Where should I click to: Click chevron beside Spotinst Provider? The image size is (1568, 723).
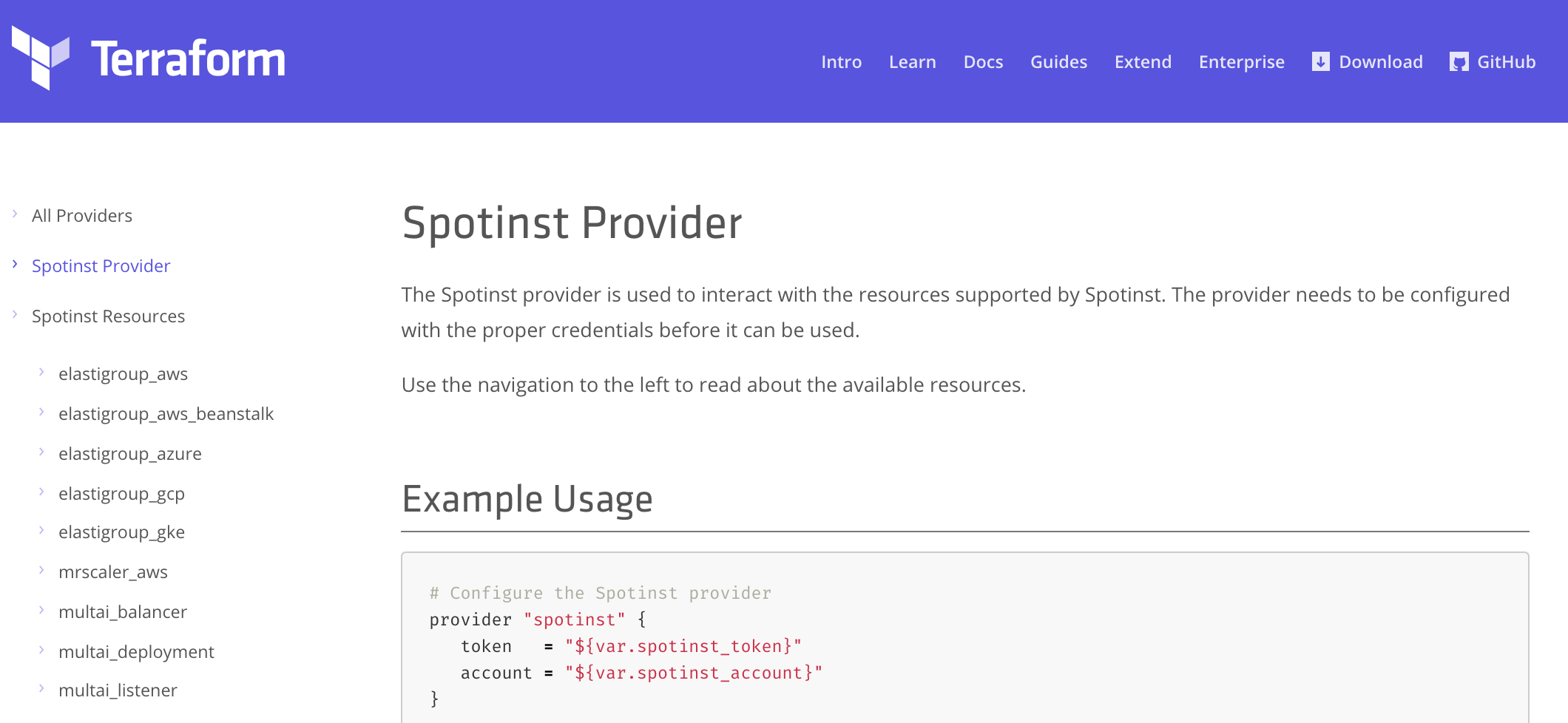tap(15, 264)
